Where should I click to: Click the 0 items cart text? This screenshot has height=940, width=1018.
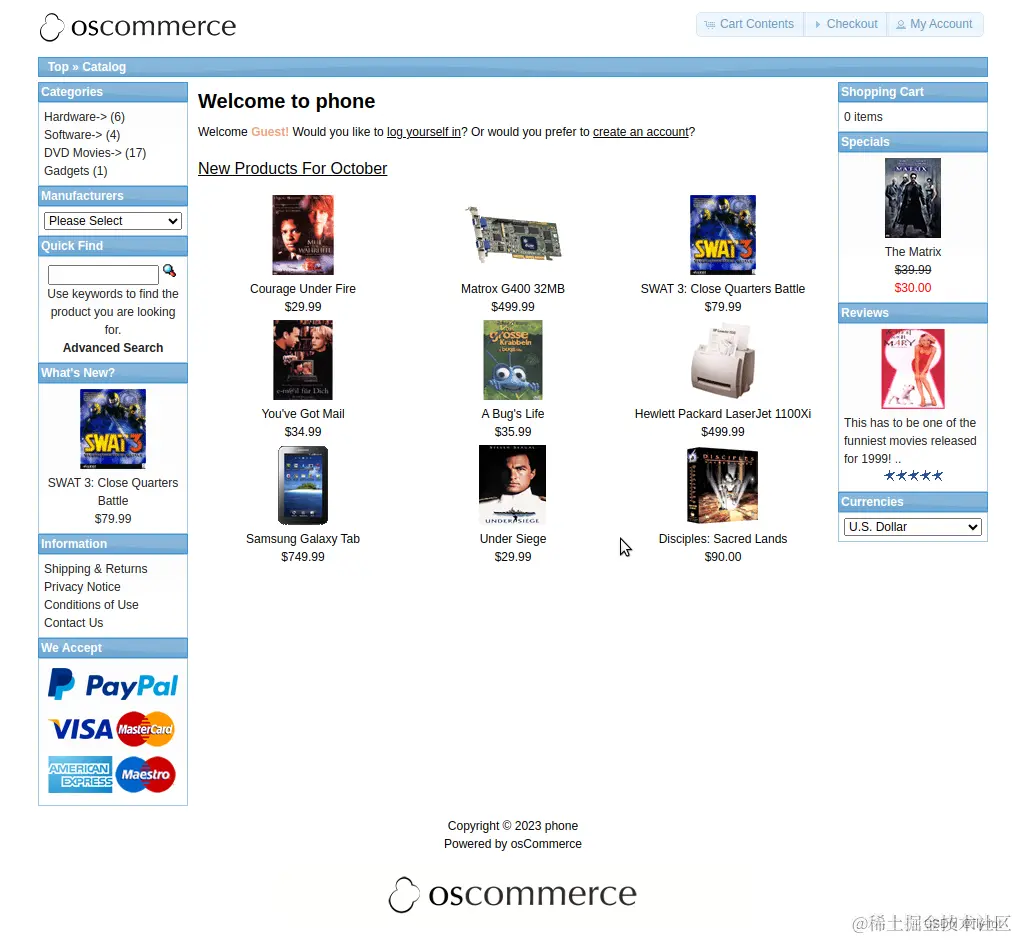(863, 117)
